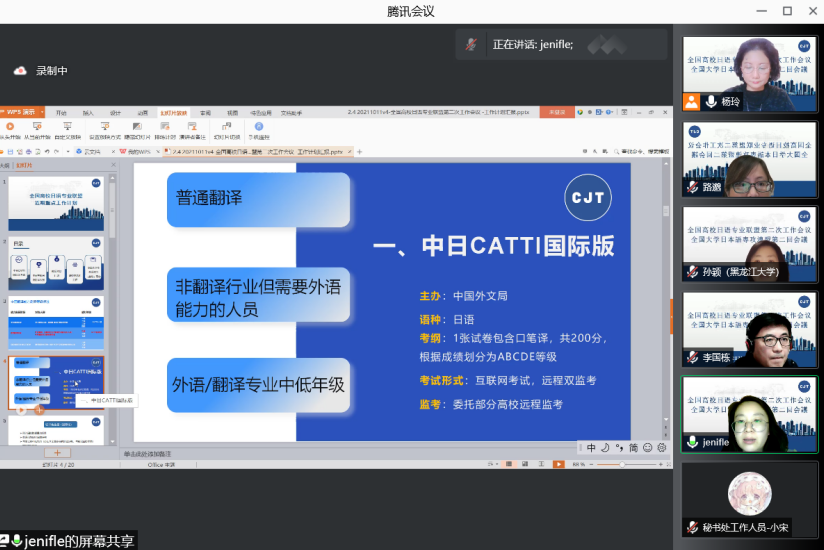The image size is (824, 550).
Task: Click the 演讲者备注 speaker notes icon
Action: coord(192,127)
